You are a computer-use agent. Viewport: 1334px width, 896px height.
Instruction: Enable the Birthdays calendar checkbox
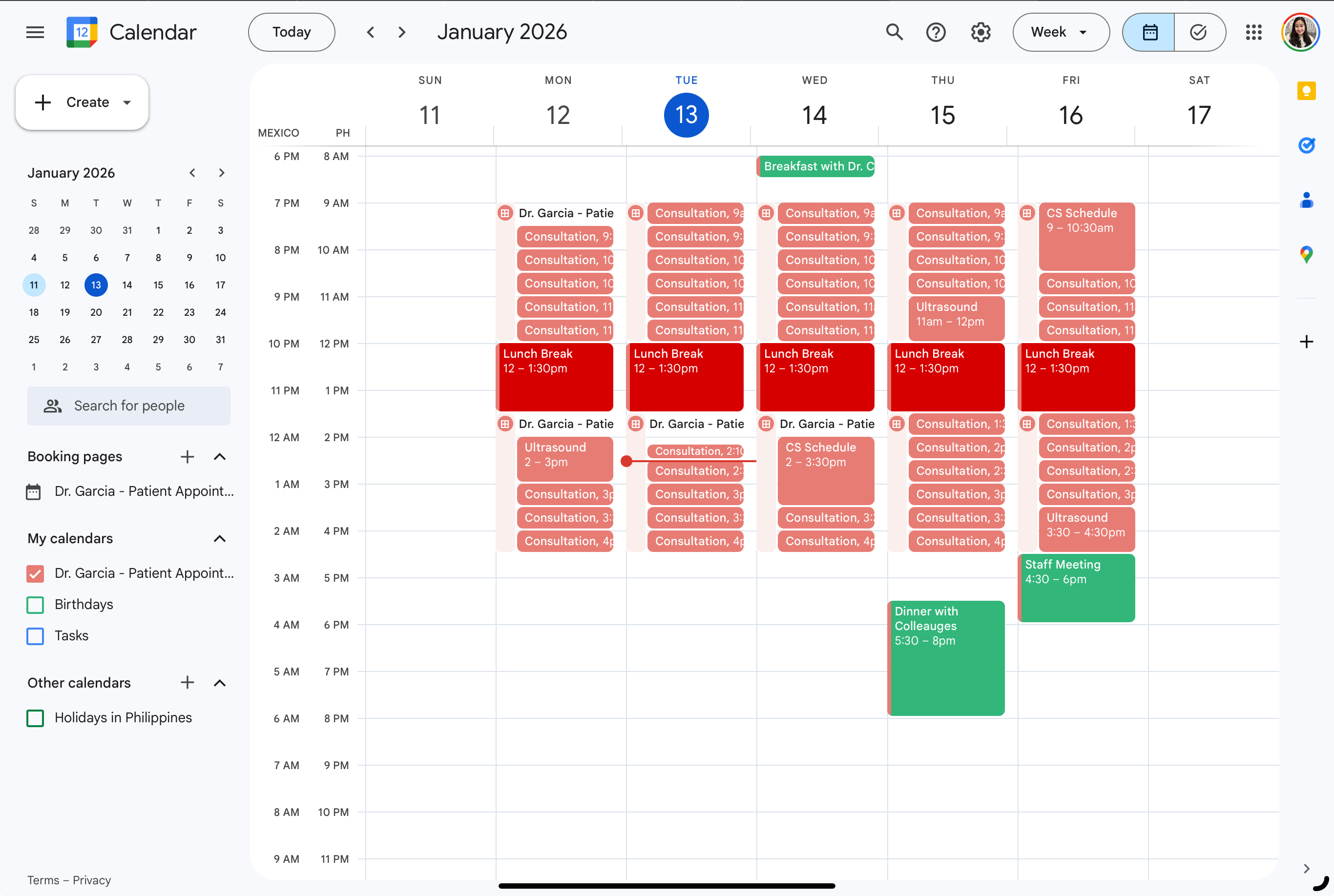[x=36, y=605]
